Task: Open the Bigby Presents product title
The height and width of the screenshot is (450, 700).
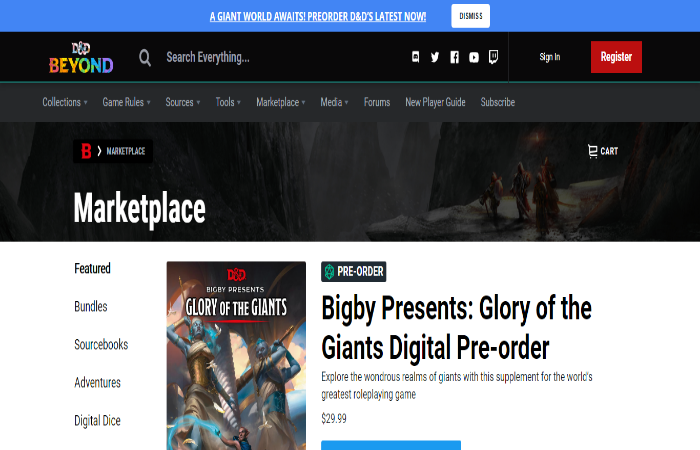Action: pyautogui.click(x=456, y=328)
